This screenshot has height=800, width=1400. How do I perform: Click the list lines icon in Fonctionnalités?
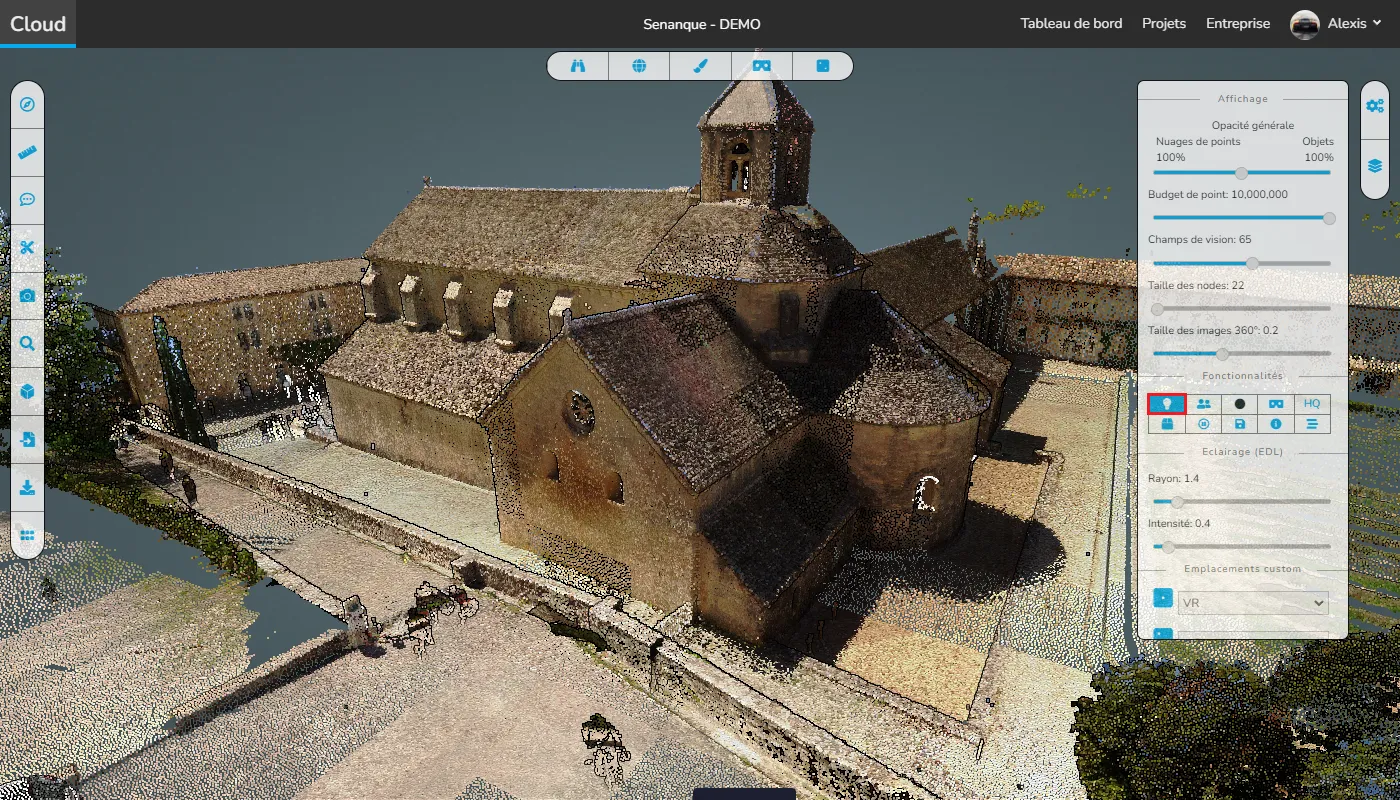click(x=1312, y=424)
